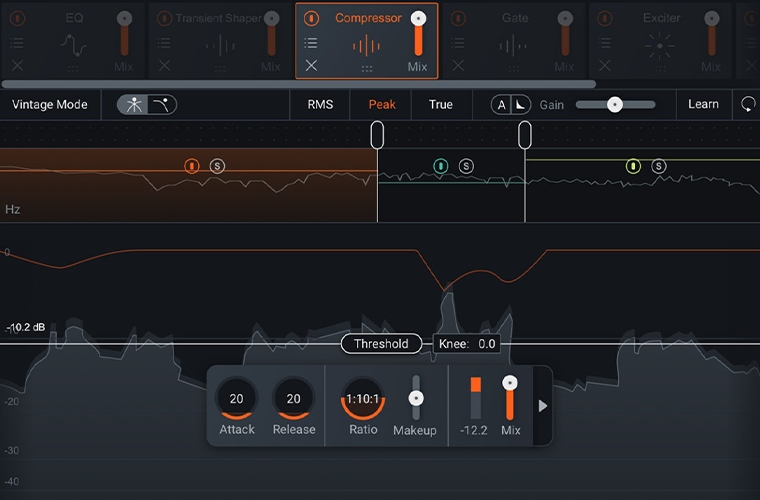Enable Vintage Mode
The image size is (760, 500).
[x=50, y=105]
